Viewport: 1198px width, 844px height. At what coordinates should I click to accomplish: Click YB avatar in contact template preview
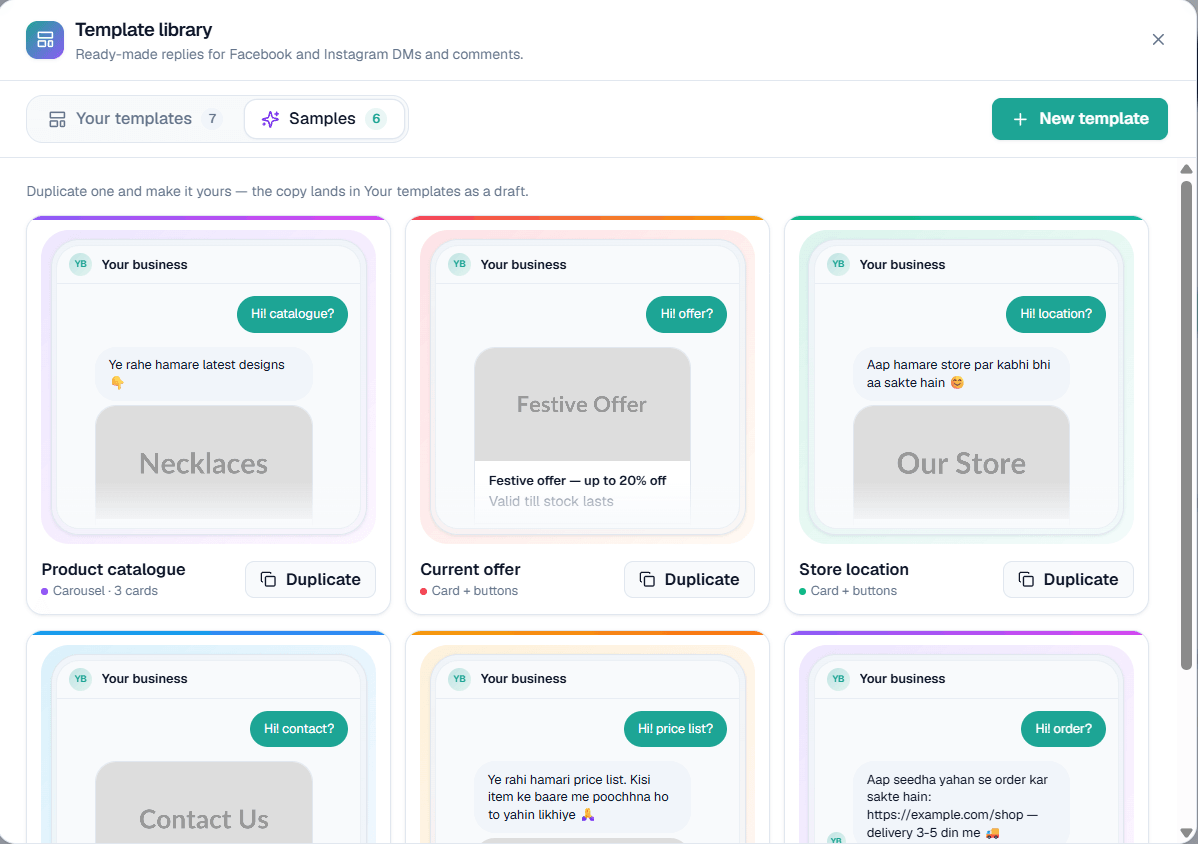pyautogui.click(x=80, y=678)
